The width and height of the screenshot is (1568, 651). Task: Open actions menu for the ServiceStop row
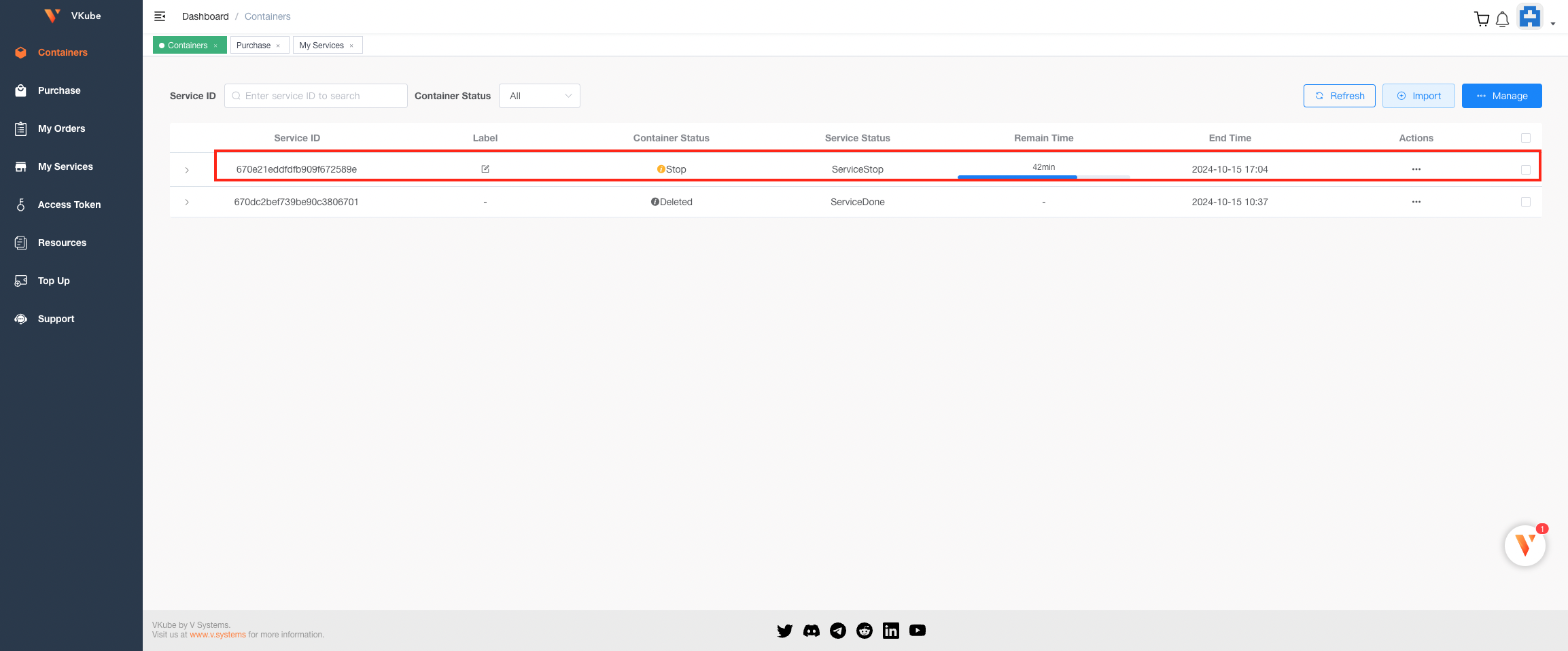[1416, 169]
